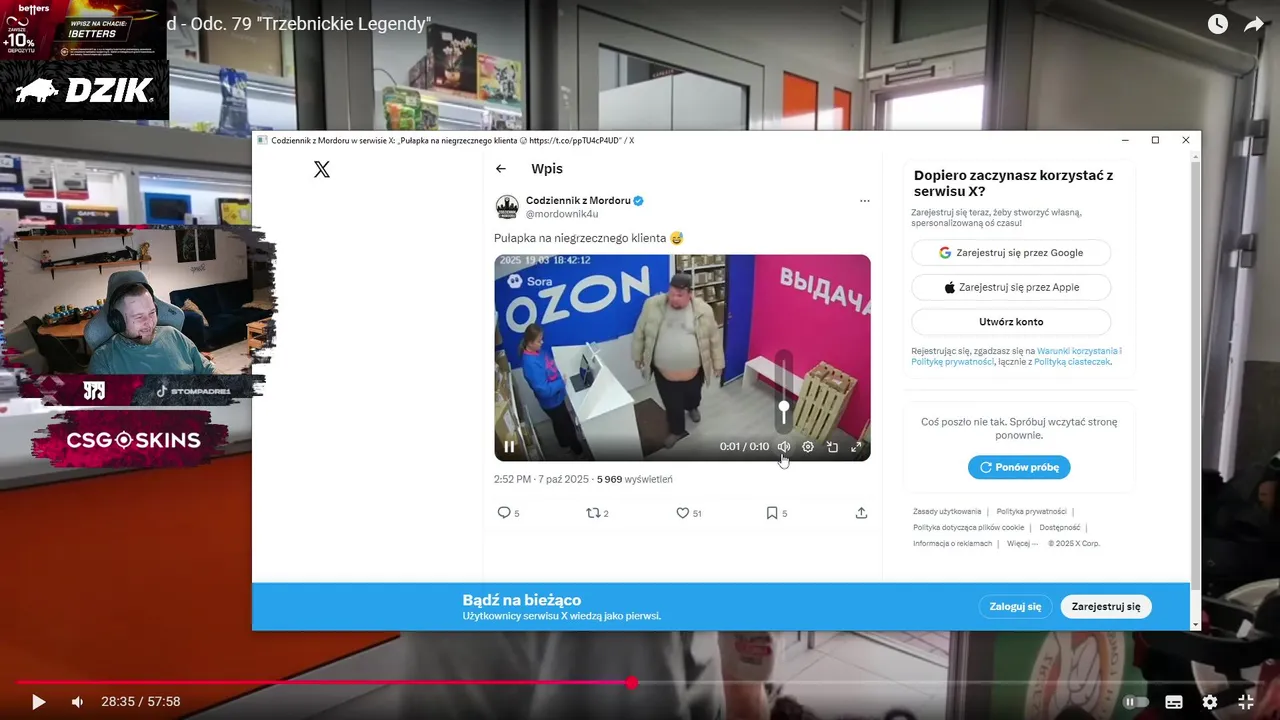Open Polityka dotycząca plików cookie link

(x=968, y=528)
